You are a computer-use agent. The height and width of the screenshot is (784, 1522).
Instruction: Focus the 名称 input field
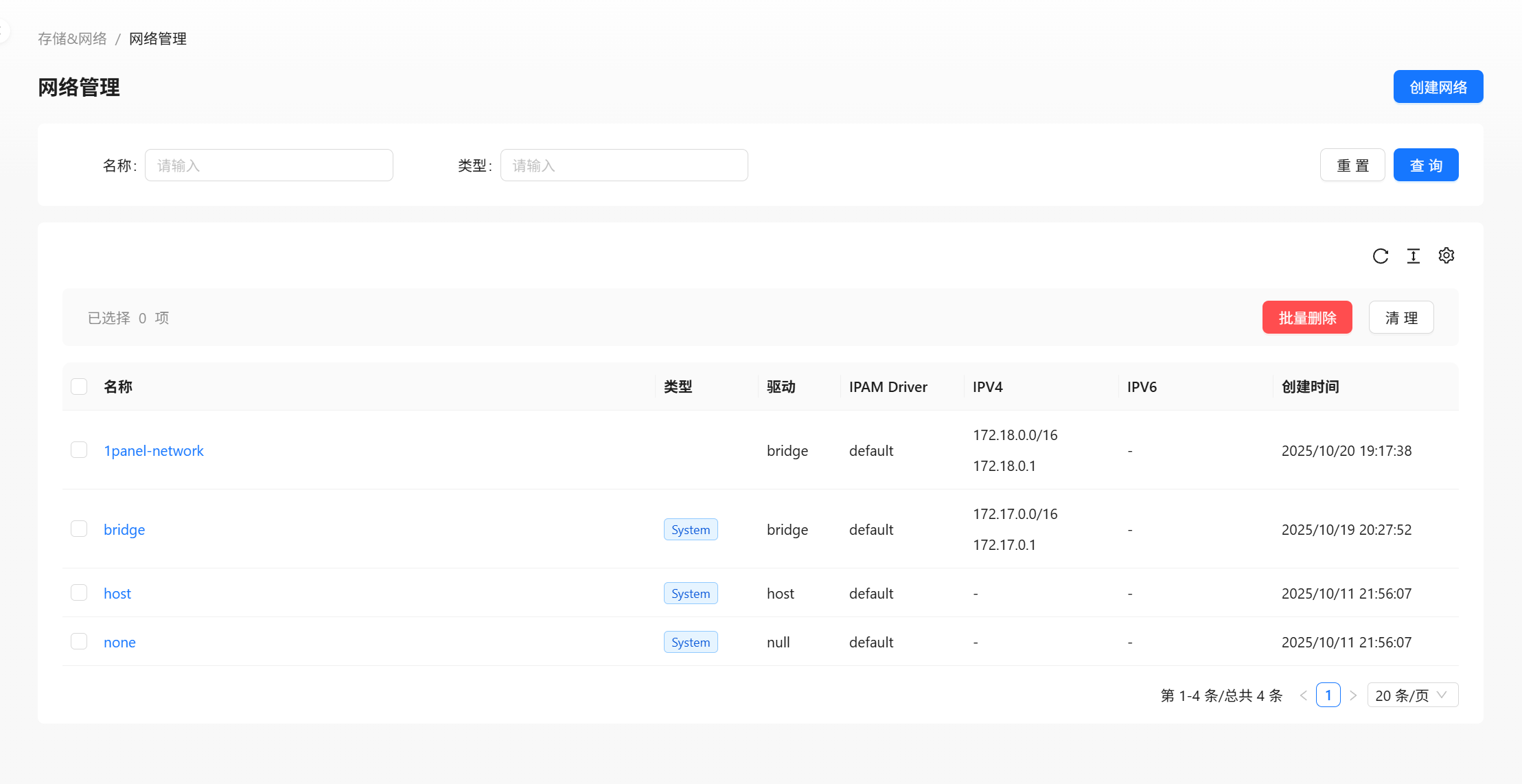[x=268, y=165]
